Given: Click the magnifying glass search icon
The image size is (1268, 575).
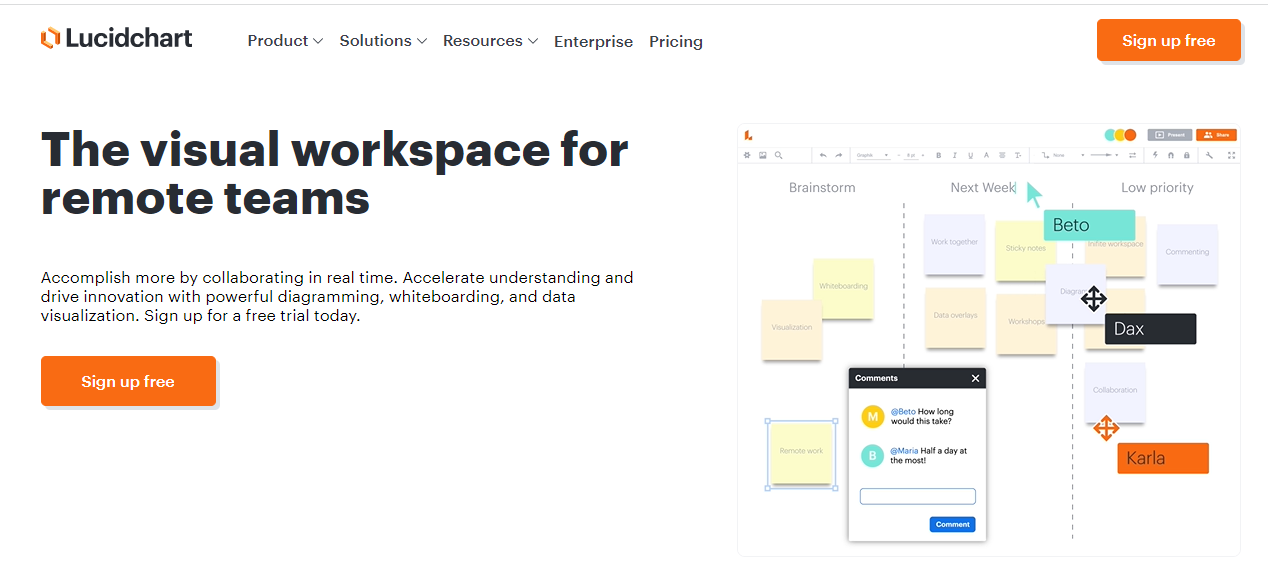Looking at the screenshot, I should (778, 155).
